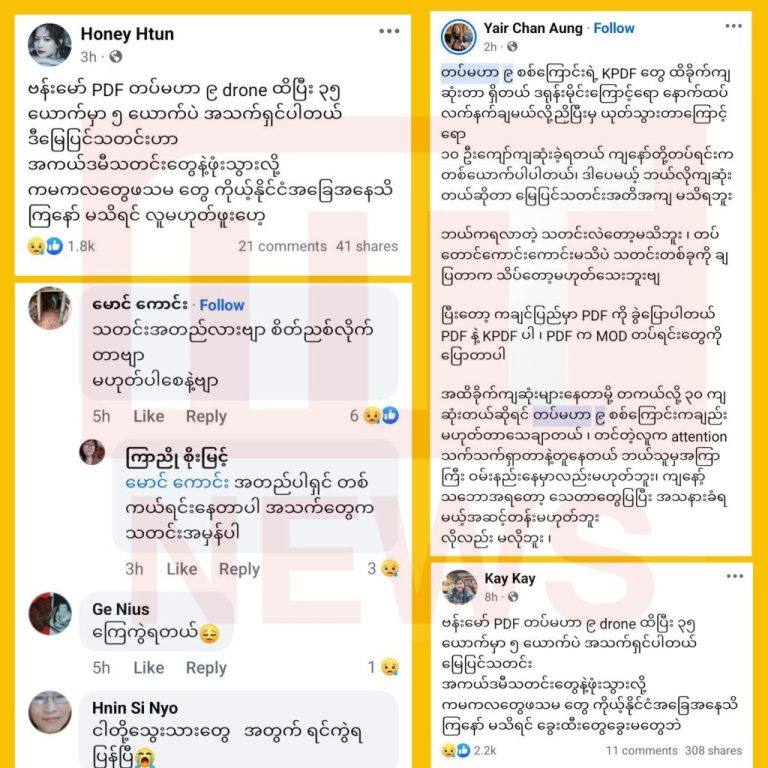
Task: Reply to the မောင် ကောင်း comment
Action: click(x=206, y=416)
